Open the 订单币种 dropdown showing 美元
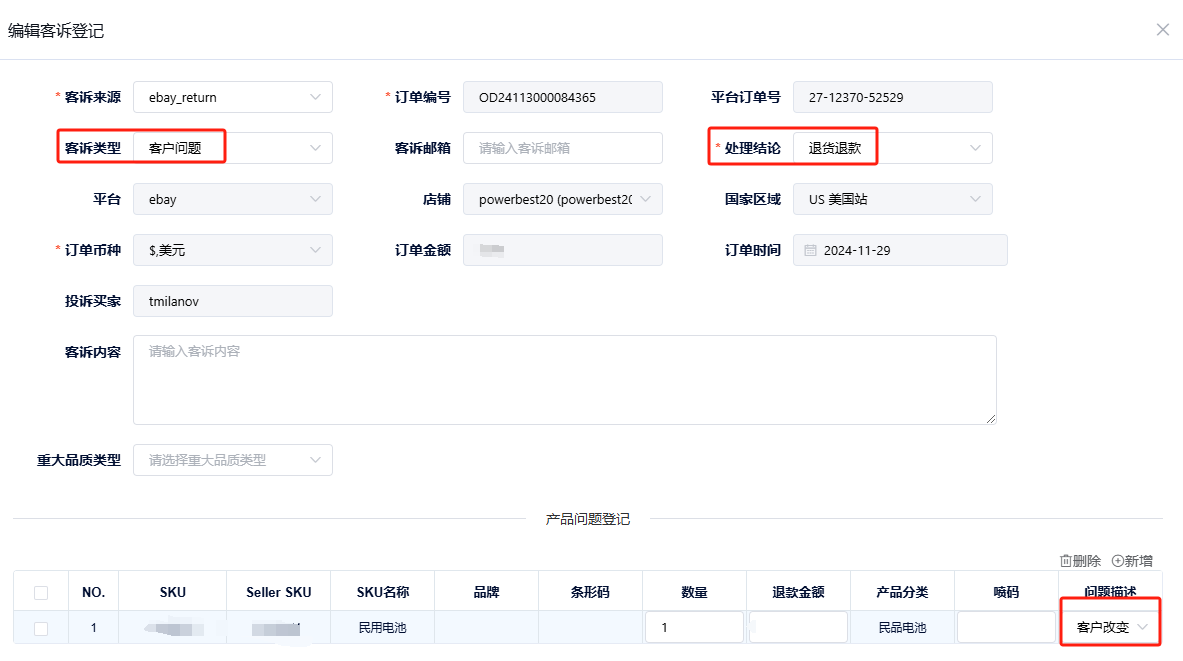This screenshot has height=661, width=1183. click(232, 250)
